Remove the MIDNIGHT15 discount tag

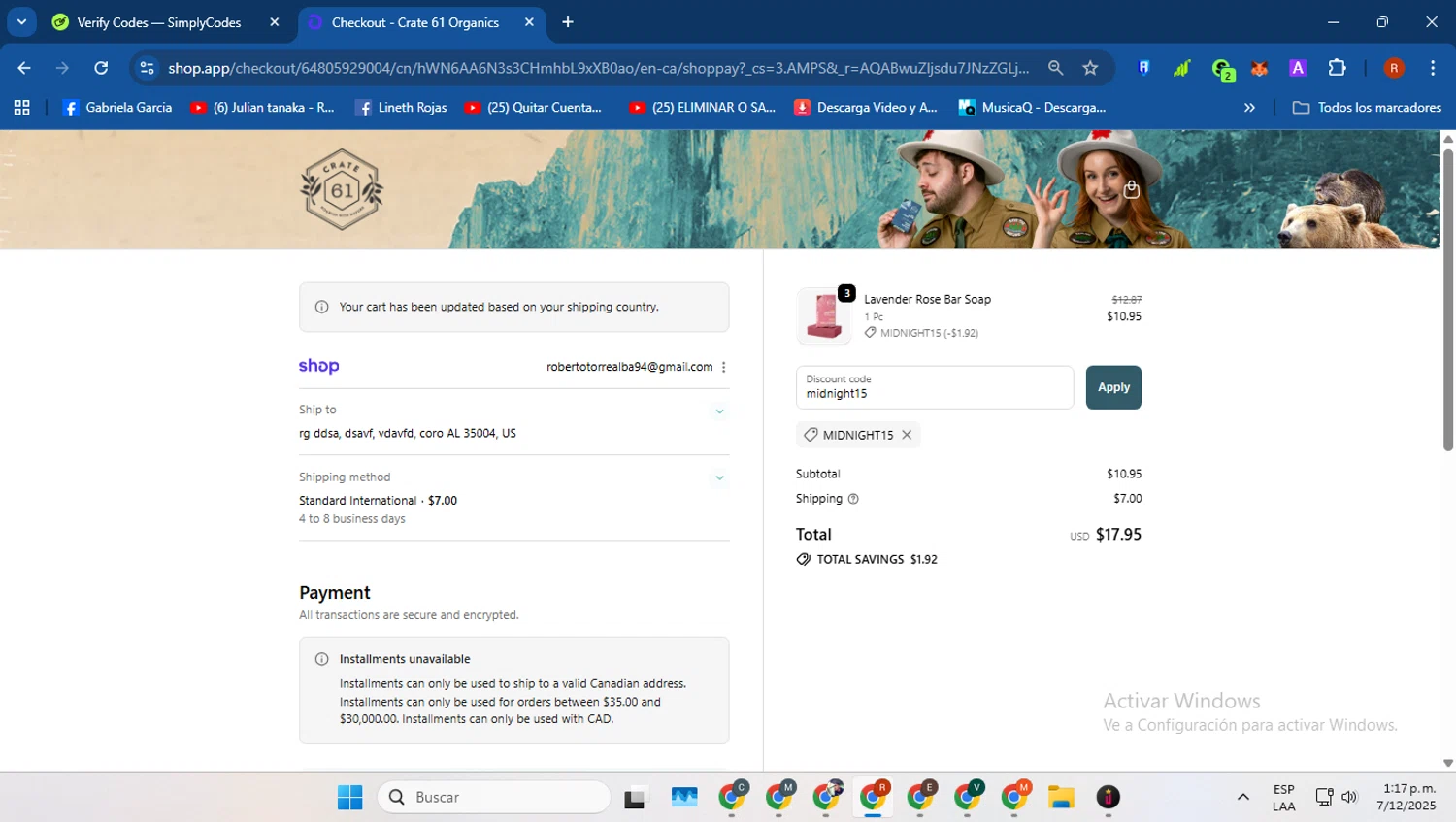tap(907, 435)
